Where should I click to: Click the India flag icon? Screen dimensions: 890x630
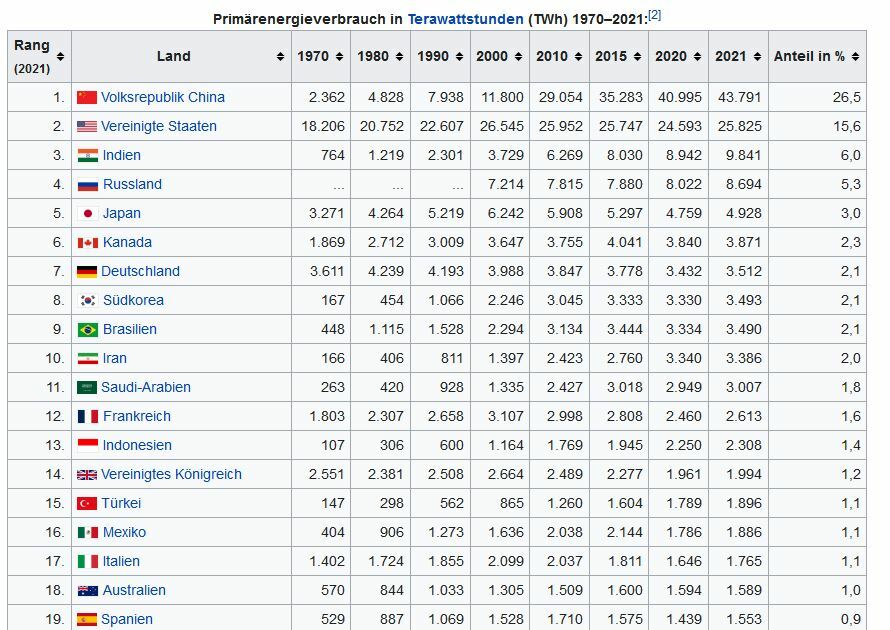point(88,155)
